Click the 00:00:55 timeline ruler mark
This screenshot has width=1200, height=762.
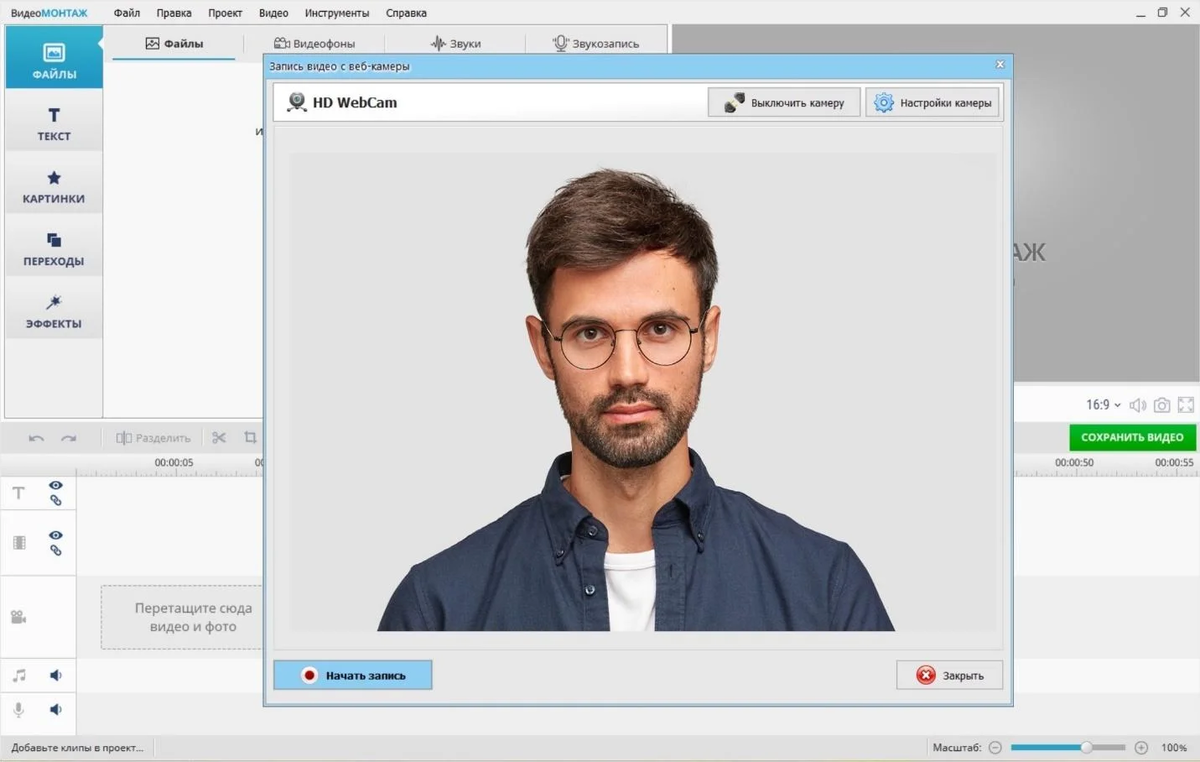tap(1174, 463)
